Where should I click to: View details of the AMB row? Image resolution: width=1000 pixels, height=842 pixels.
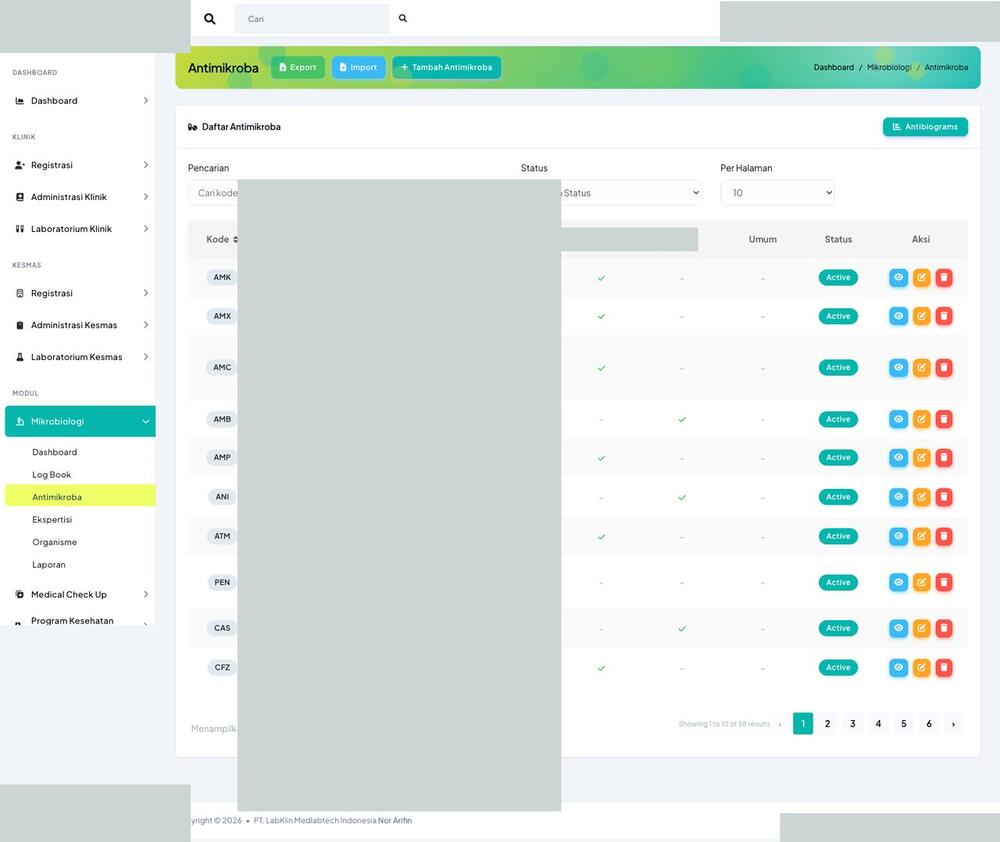point(898,419)
